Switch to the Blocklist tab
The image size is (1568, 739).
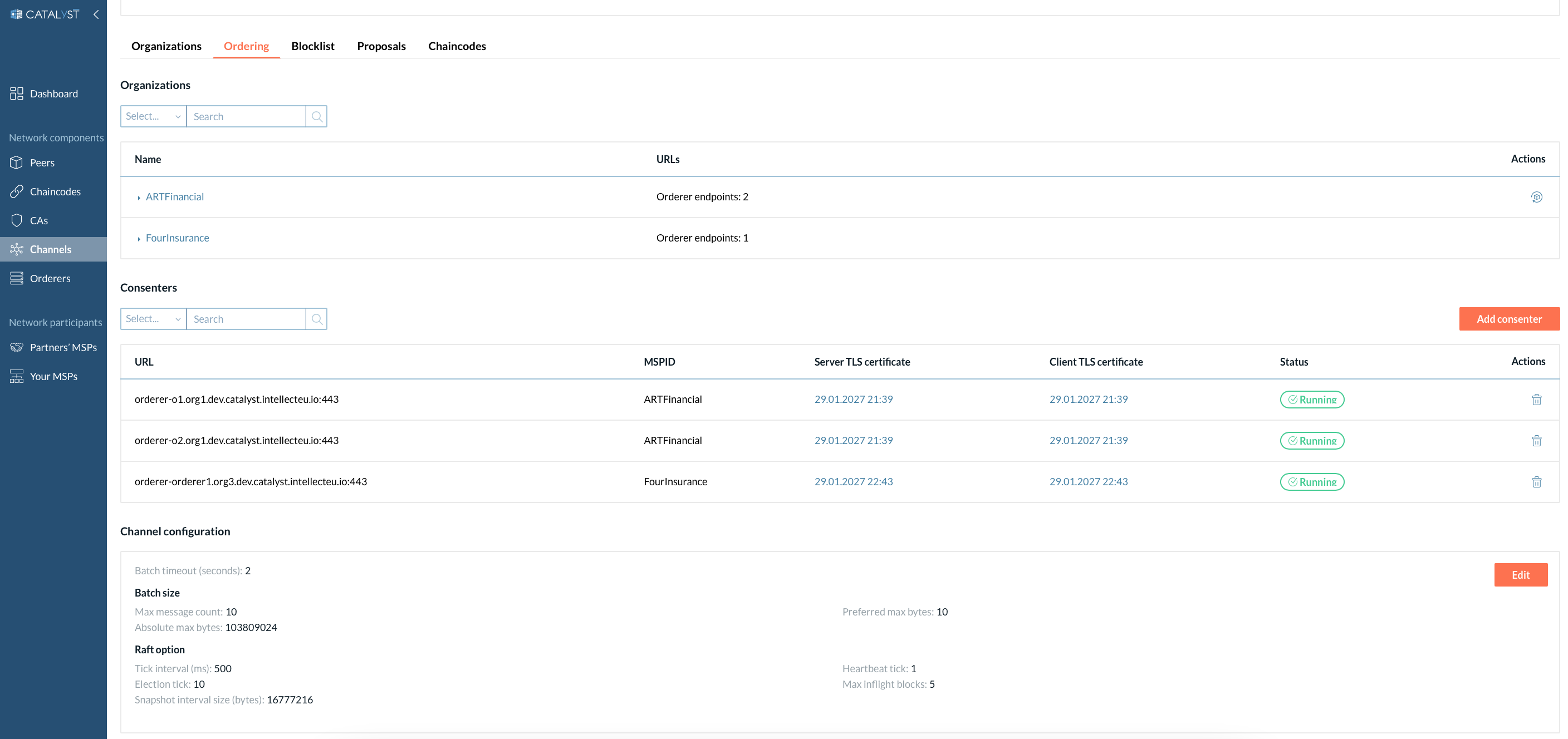[x=312, y=46]
